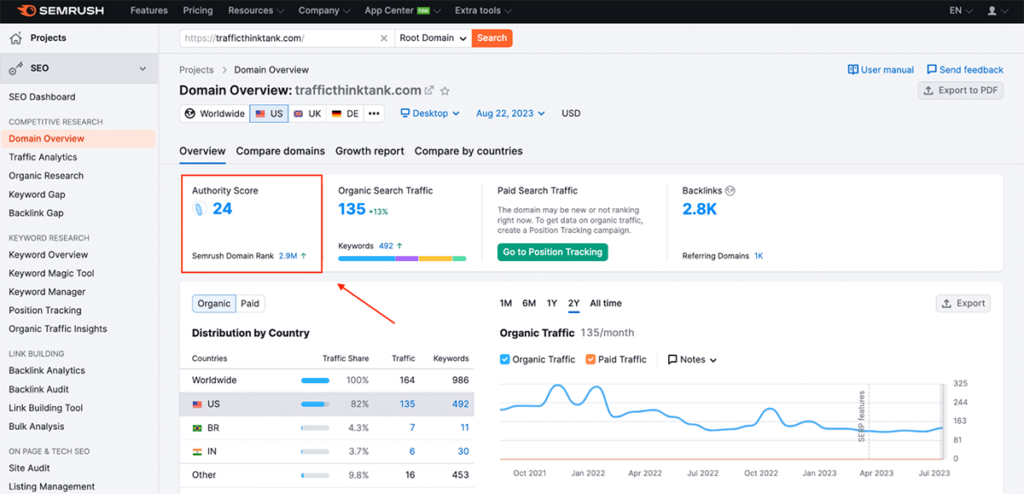
Task: Click the keywords position distribution bar
Action: pyautogui.click(x=402, y=259)
